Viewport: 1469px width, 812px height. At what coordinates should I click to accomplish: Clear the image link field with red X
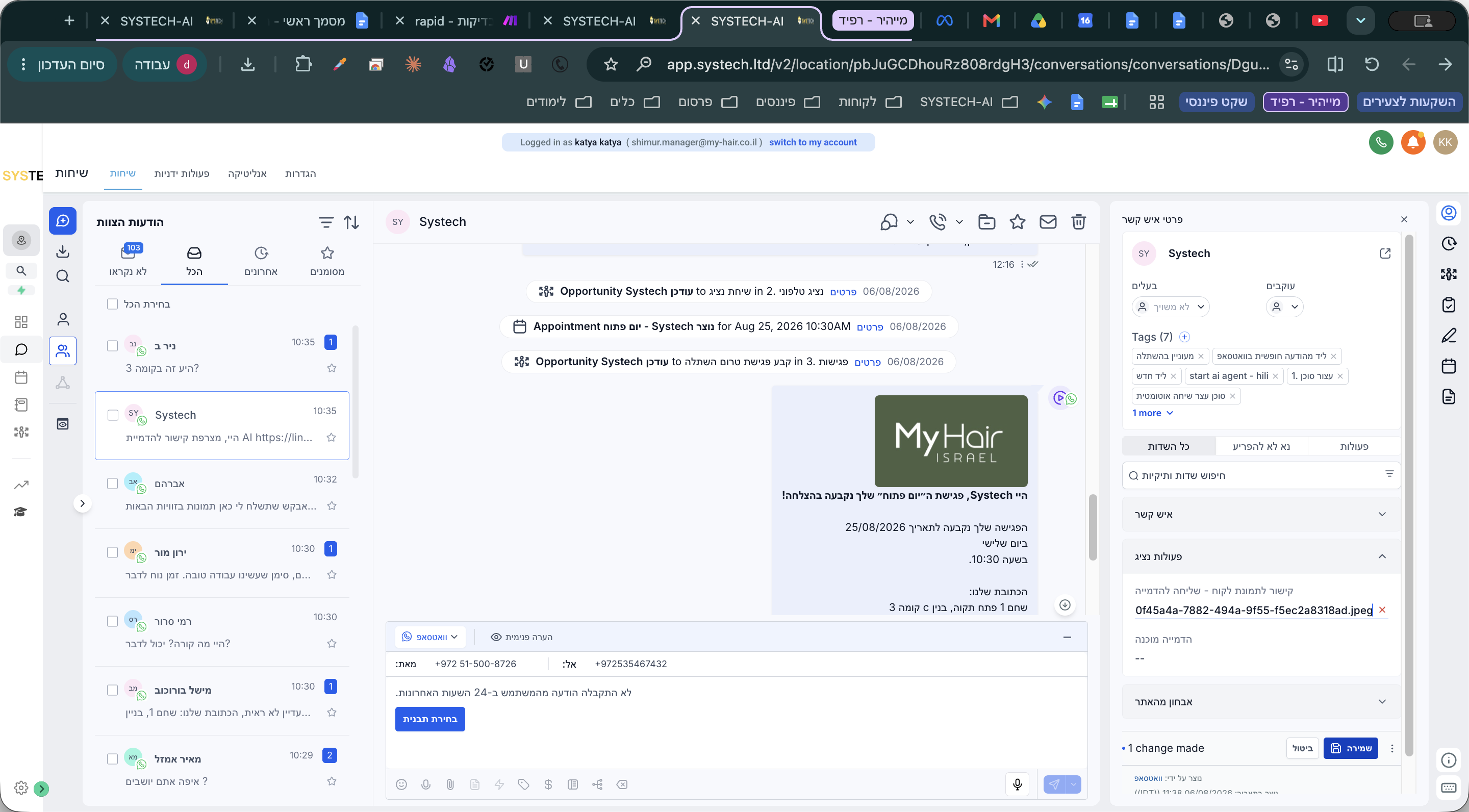tap(1382, 610)
